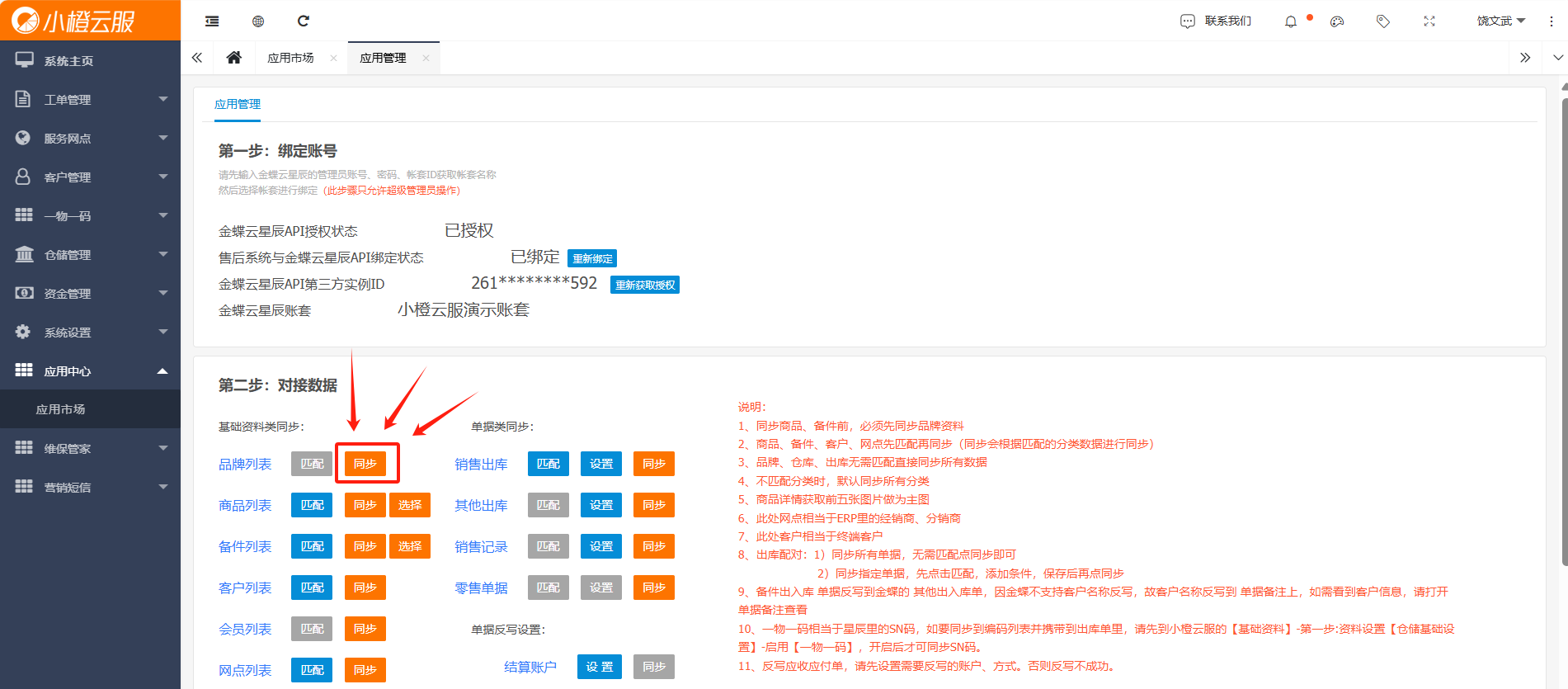Toggle the sidebar collapse menu icon
The image size is (1568, 689).
click(212, 21)
